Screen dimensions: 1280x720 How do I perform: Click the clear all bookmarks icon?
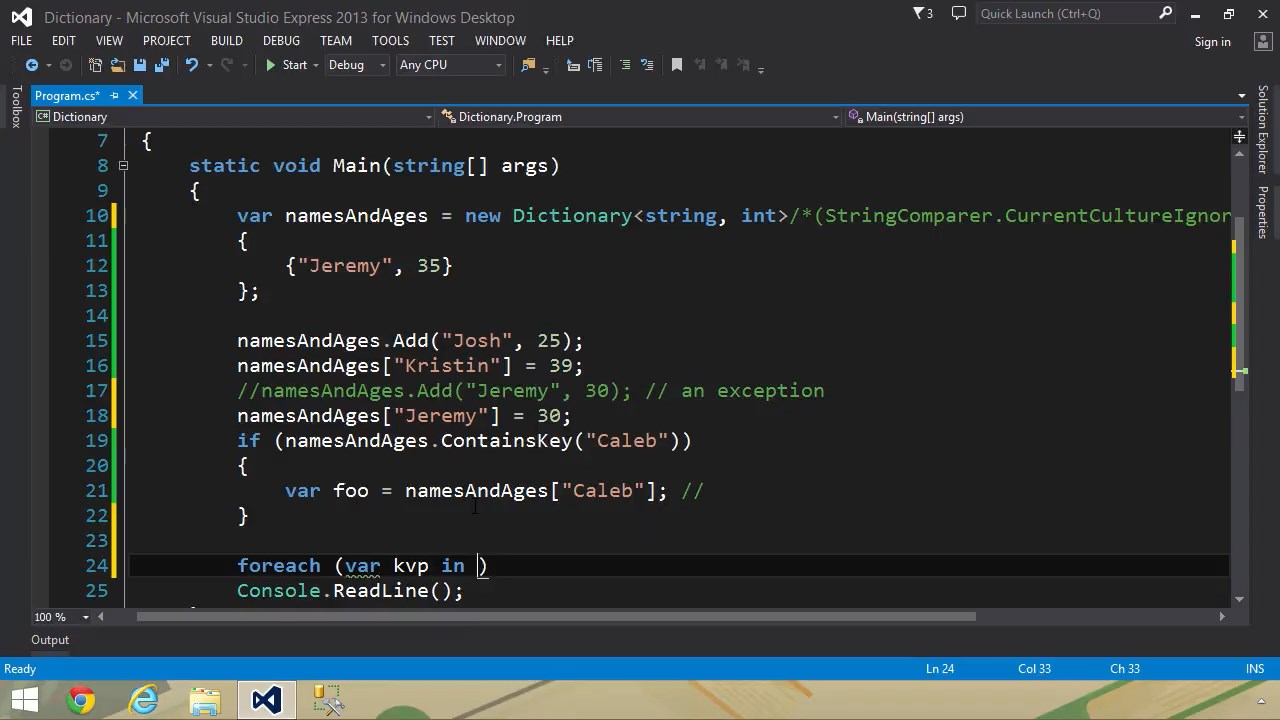tap(743, 65)
